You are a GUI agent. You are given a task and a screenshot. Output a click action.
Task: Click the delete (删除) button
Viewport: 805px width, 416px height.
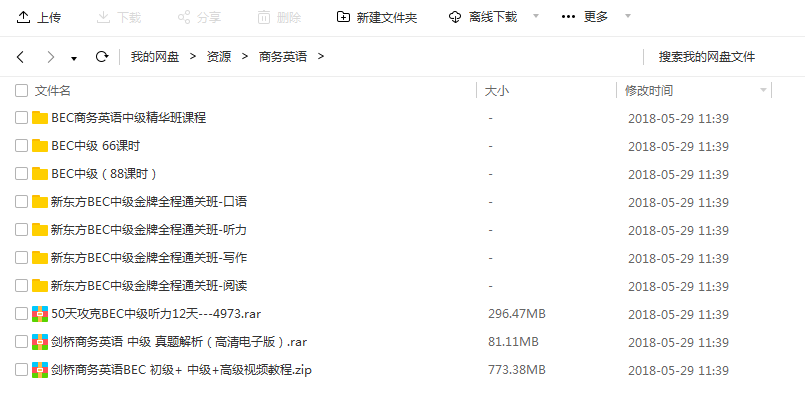(x=279, y=17)
